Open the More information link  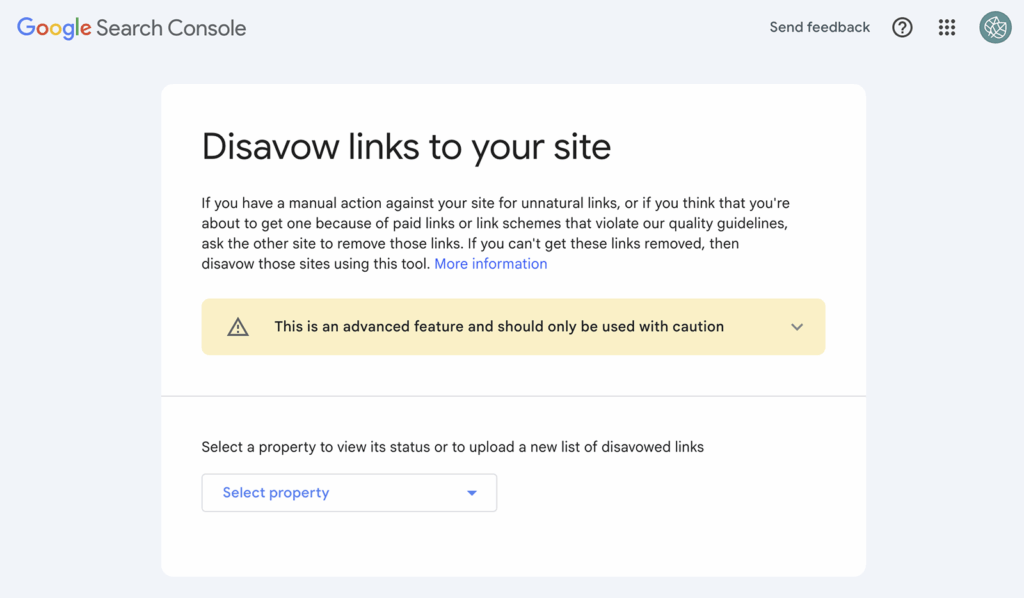tap(490, 264)
